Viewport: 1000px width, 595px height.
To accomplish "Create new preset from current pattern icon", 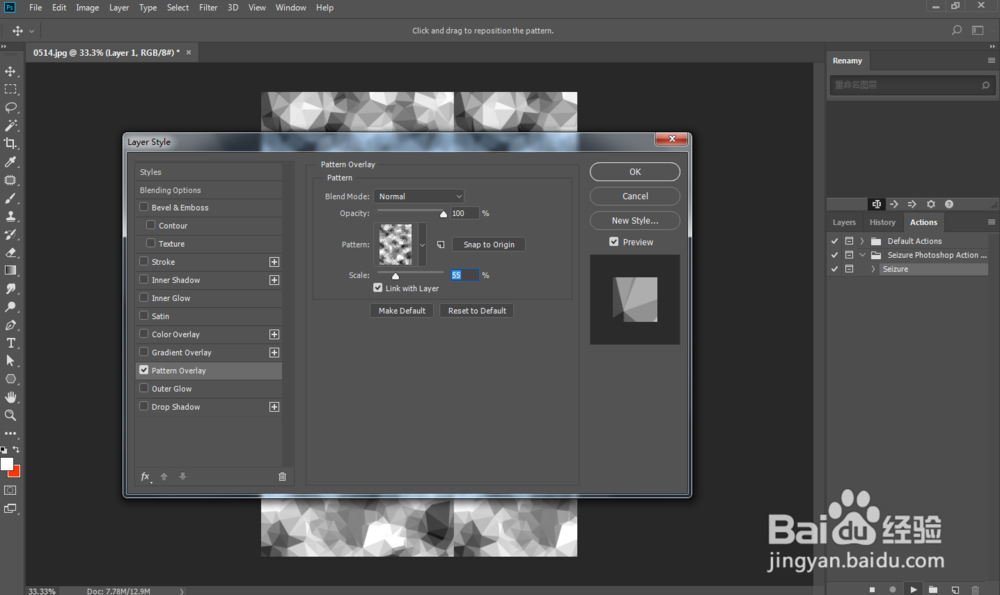I will click(x=440, y=245).
